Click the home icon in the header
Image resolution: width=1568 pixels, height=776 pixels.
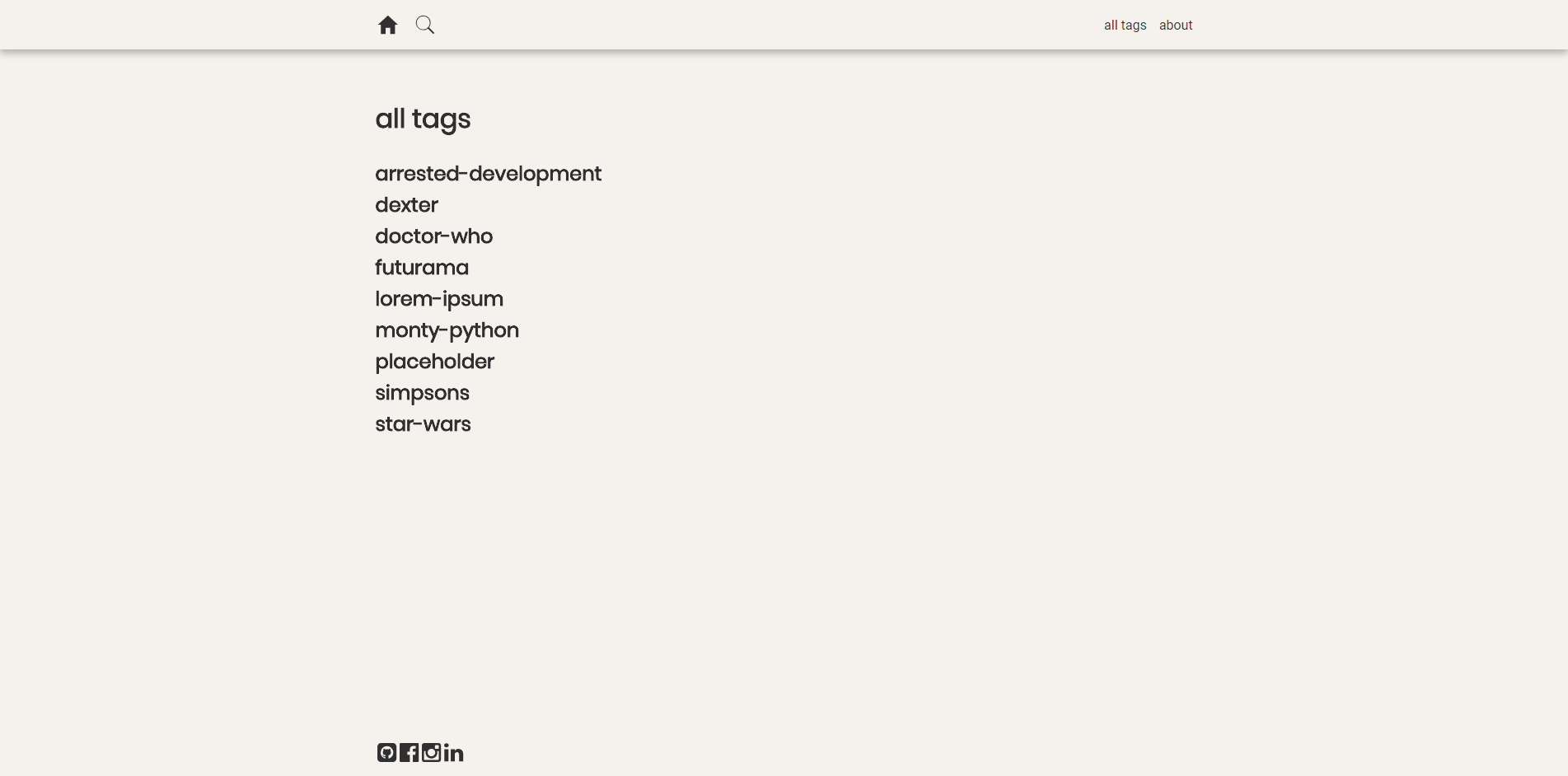pos(387,26)
